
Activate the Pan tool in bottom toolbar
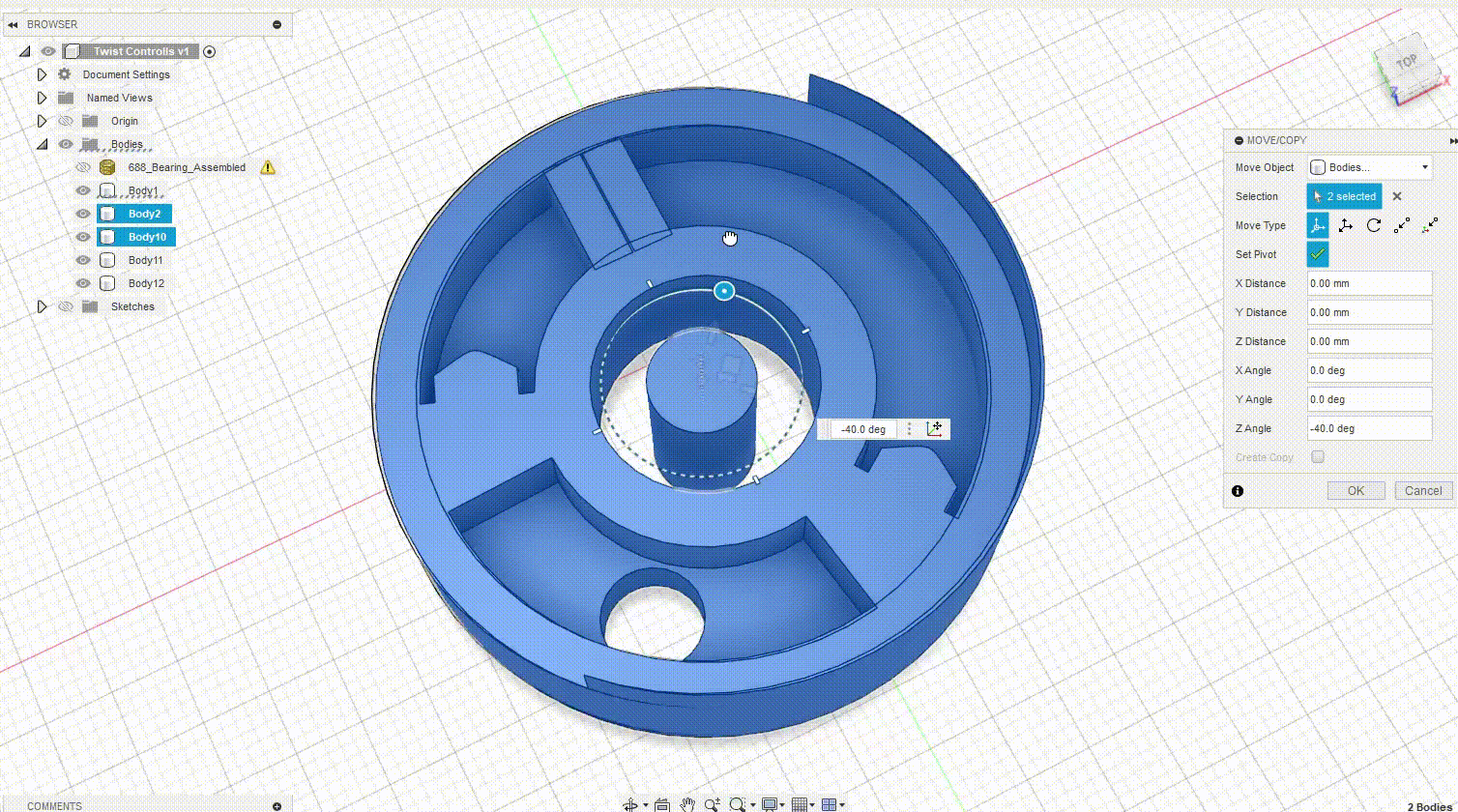[688, 803]
